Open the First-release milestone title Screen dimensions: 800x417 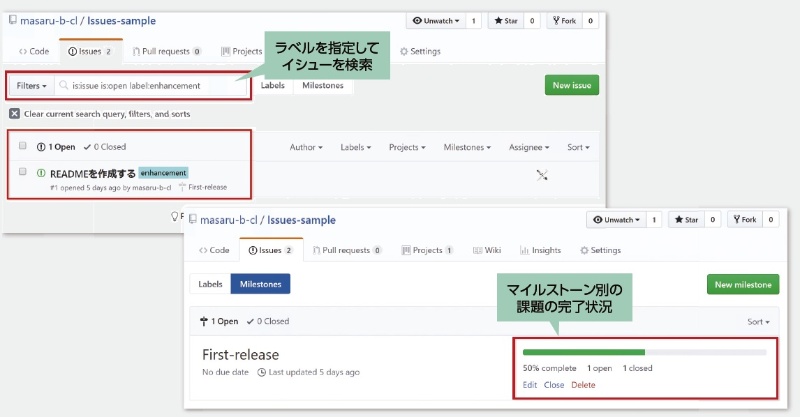pos(240,355)
